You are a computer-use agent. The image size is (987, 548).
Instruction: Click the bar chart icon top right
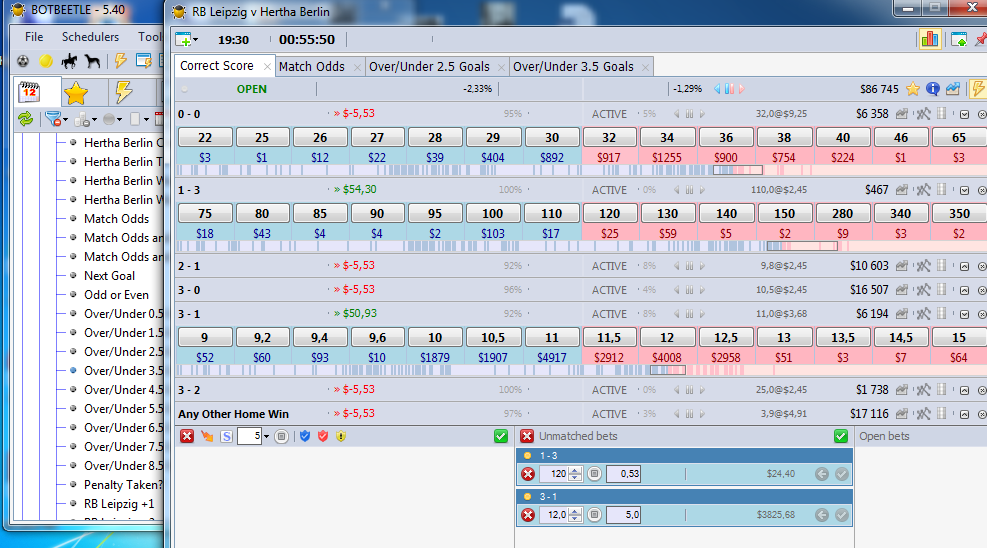(930, 39)
